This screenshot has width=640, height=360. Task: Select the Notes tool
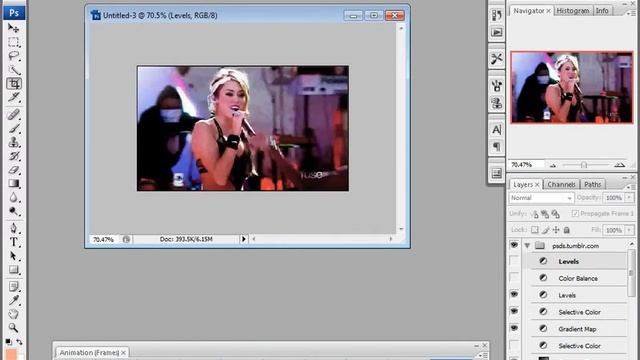point(13,287)
